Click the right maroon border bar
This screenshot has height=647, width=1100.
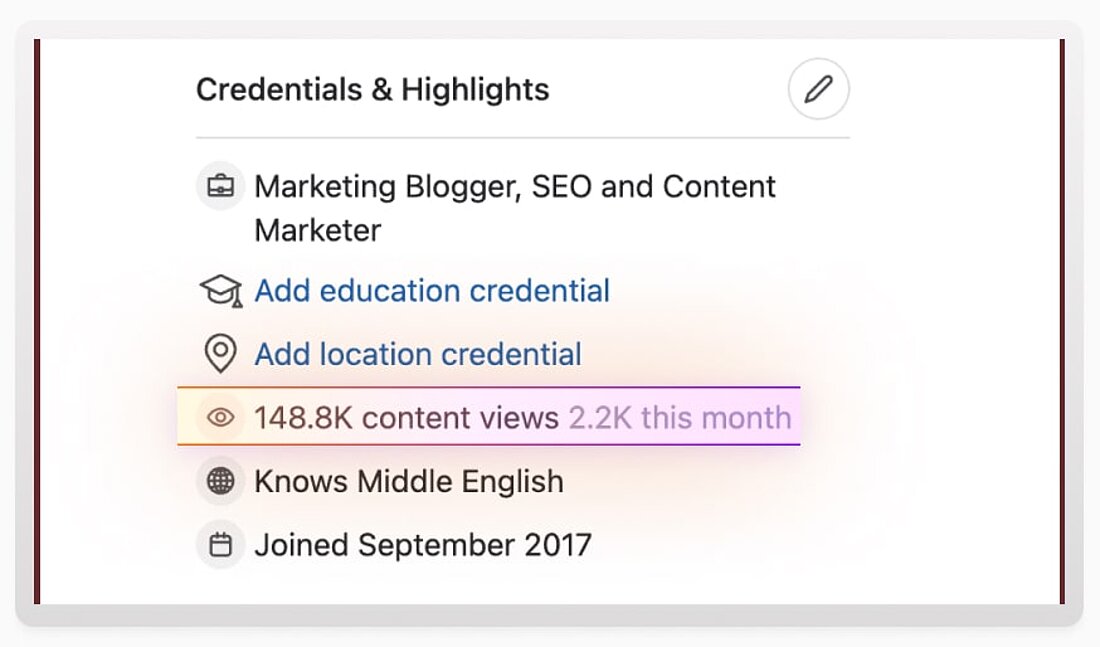[1062, 320]
